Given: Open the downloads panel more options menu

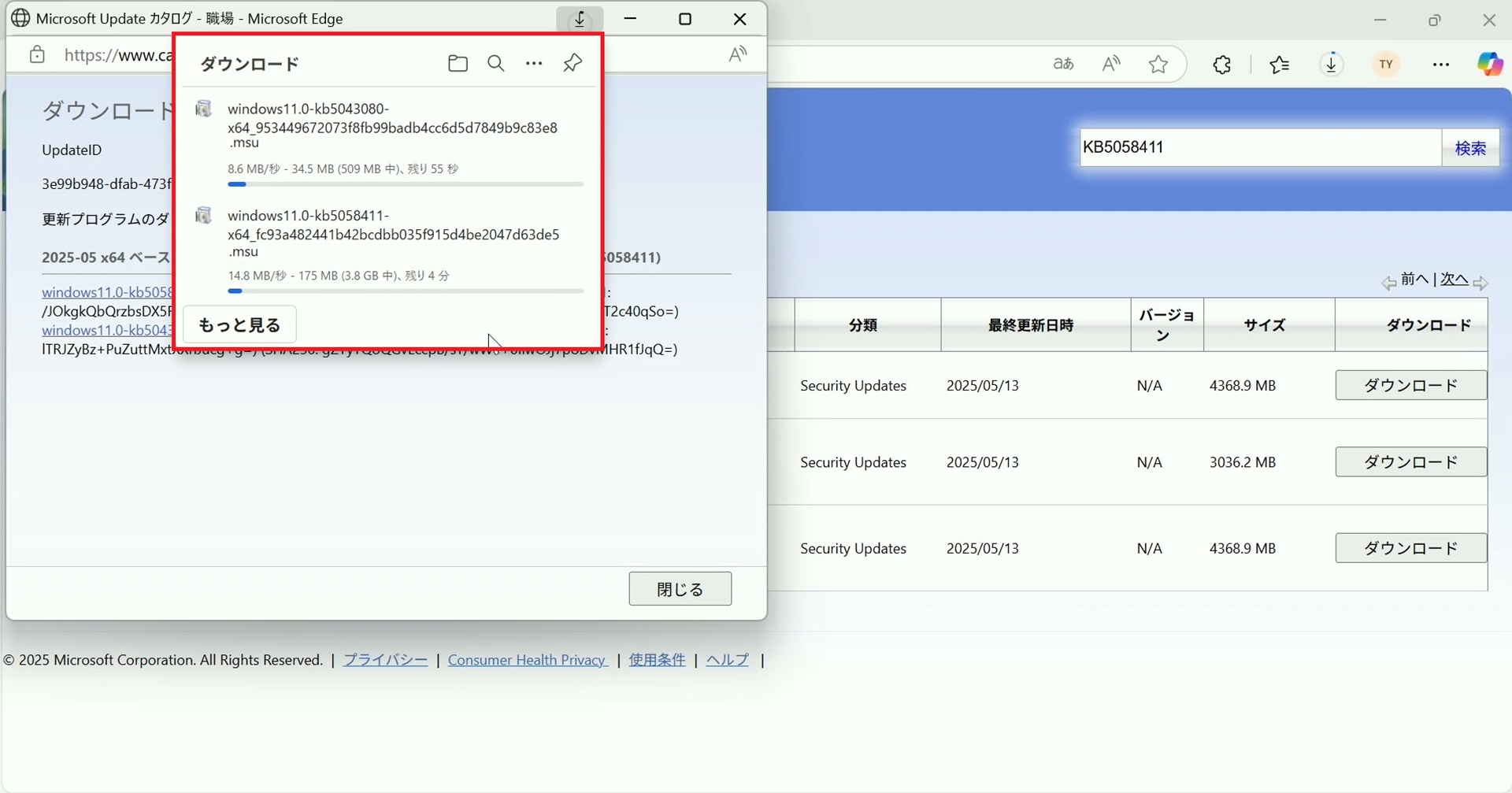Looking at the screenshot, I should pos(534,63).
